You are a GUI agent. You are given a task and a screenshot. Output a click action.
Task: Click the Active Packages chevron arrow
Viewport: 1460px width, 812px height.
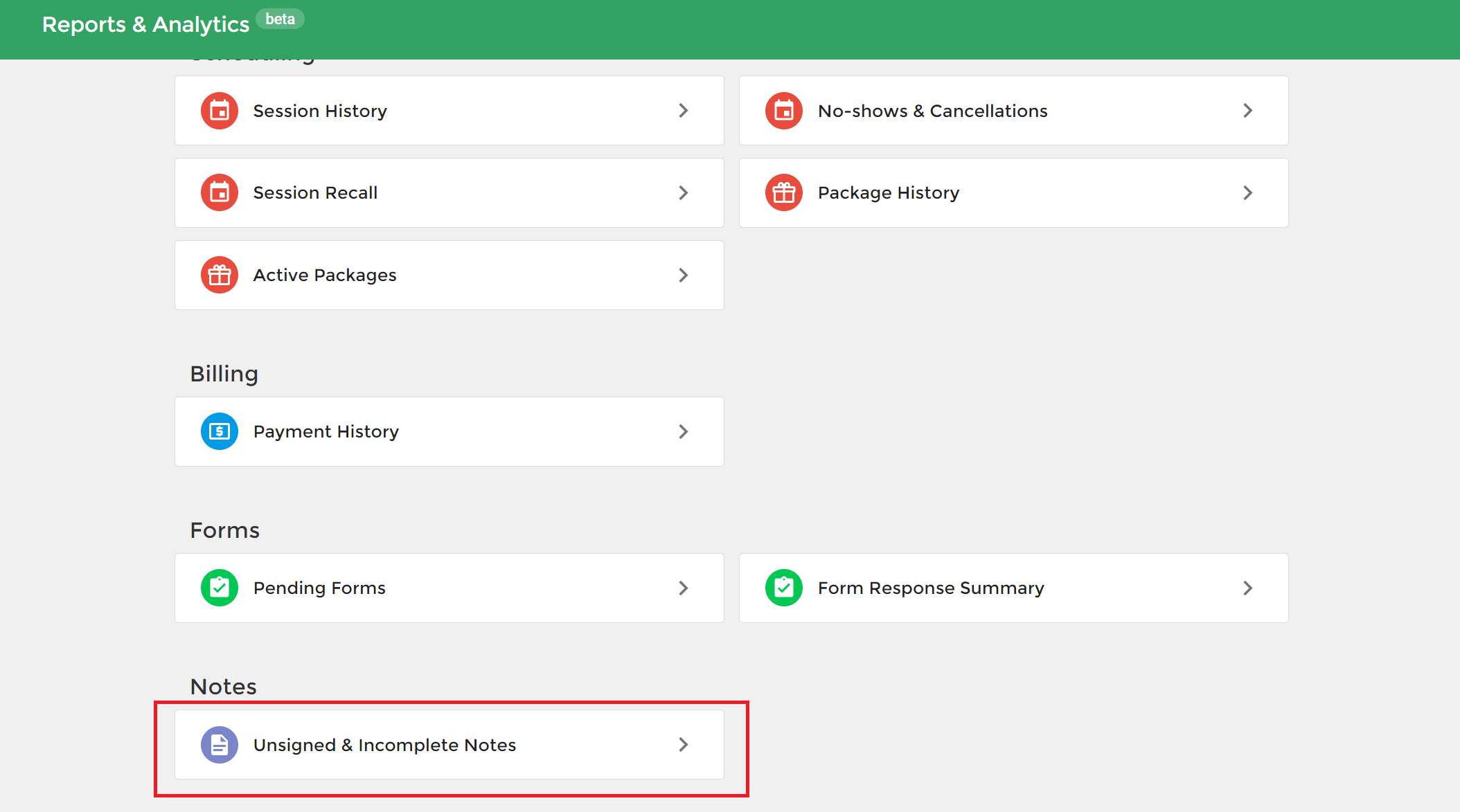(684, 275)
